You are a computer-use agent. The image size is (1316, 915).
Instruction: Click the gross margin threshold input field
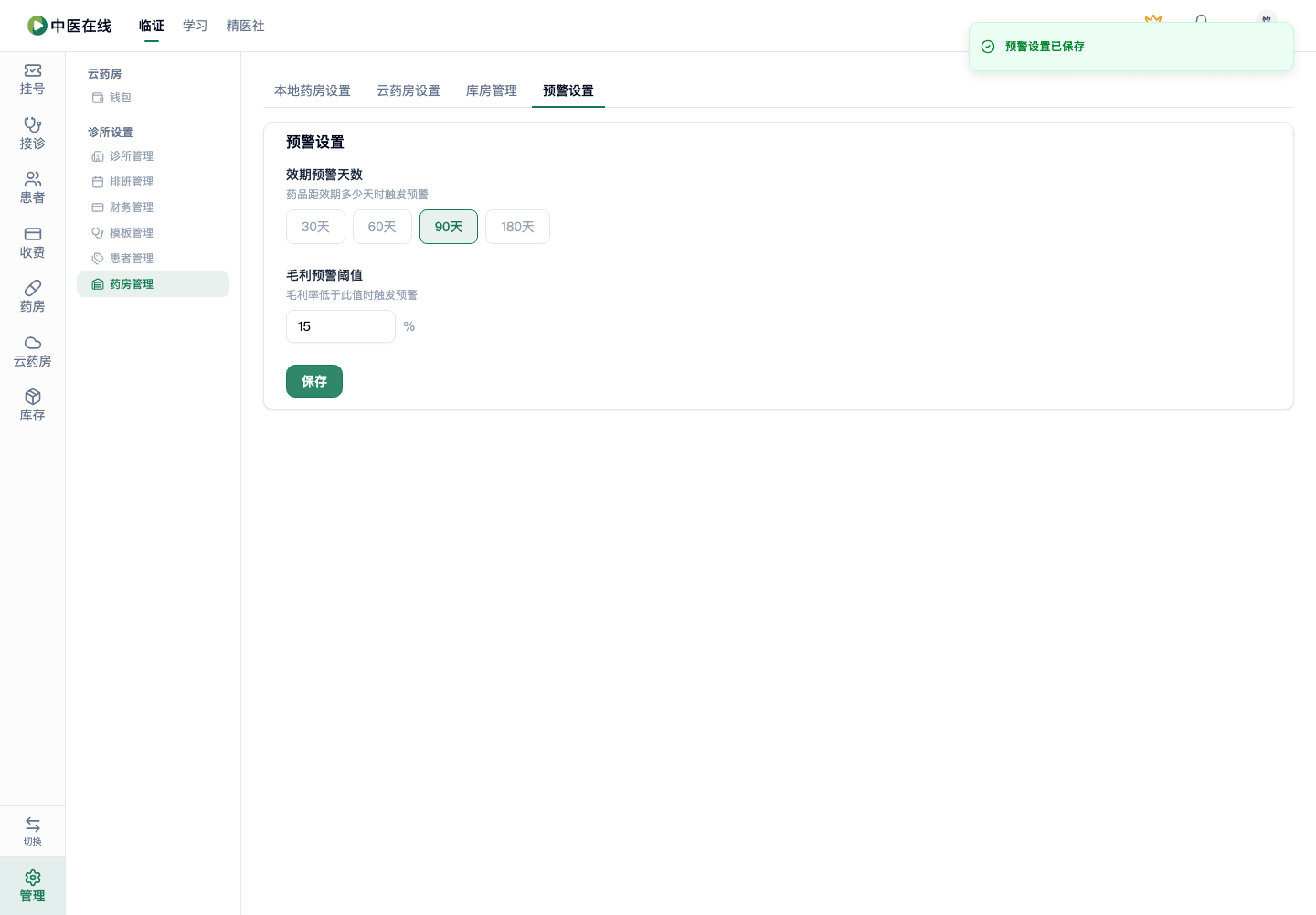(x=341, y=326)
